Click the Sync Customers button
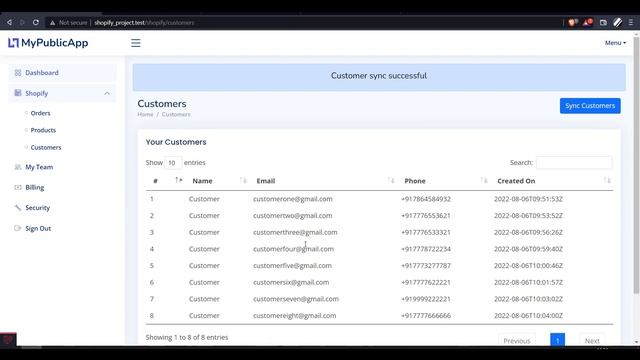This screenshot has height=360, width=640. pyautogui.click(x=590, y=106)
